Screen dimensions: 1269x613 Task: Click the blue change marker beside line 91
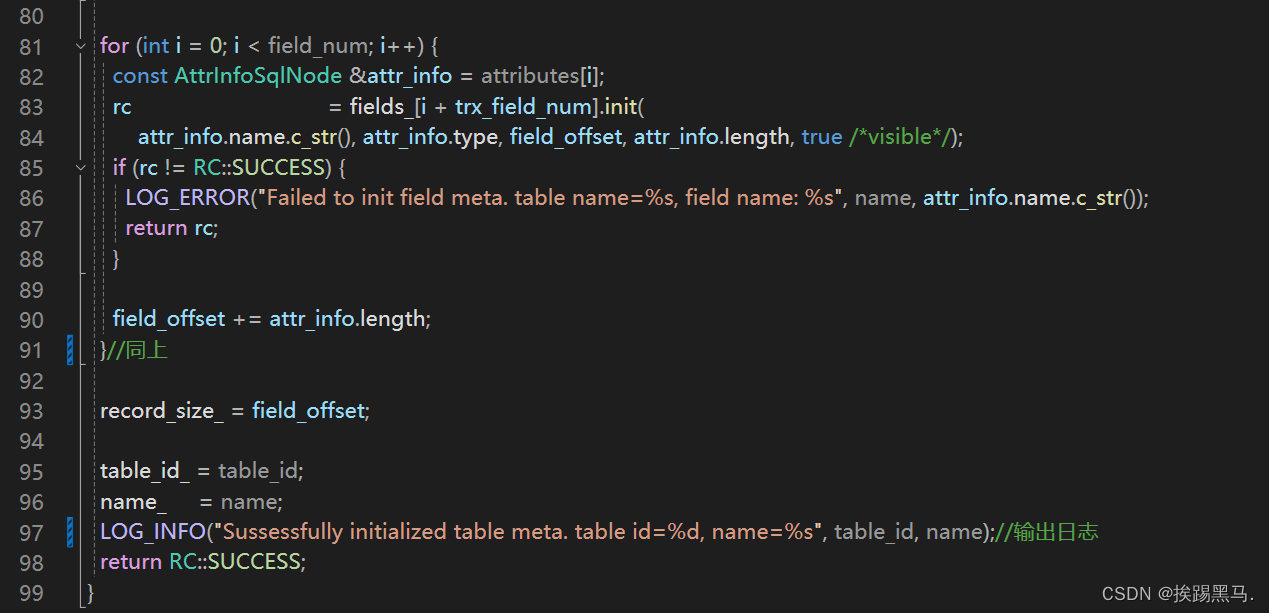point(69,349)
